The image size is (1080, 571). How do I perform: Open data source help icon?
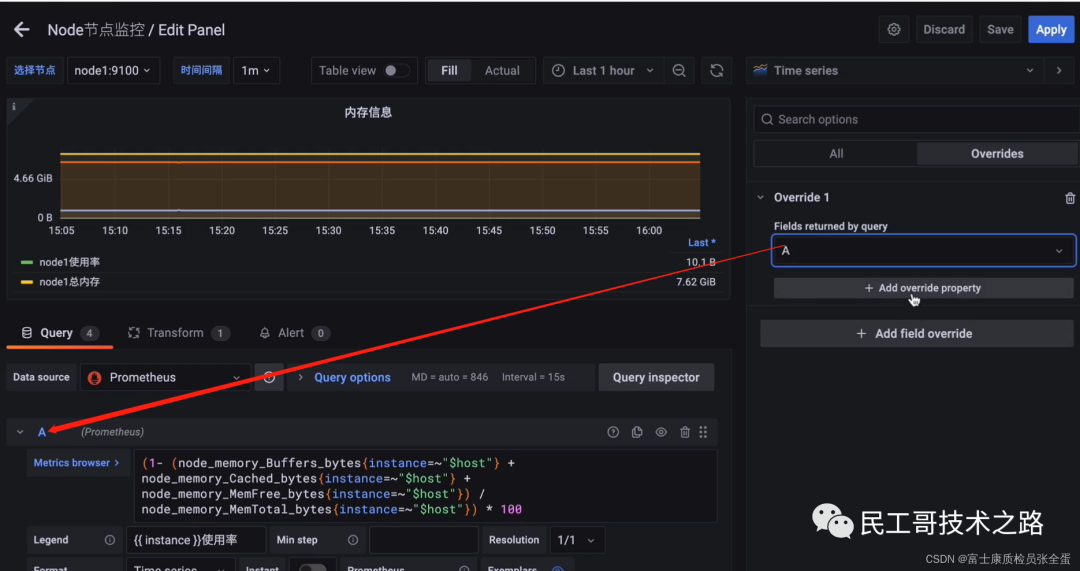click(269, 377)
